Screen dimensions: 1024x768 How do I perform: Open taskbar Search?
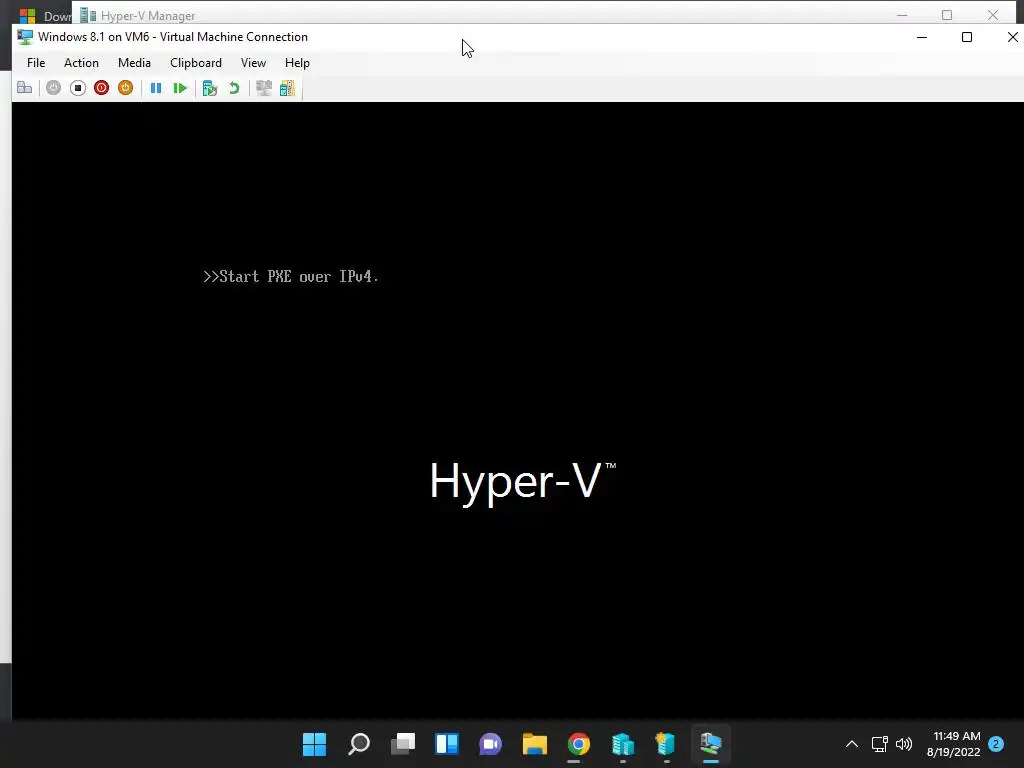(x=359, y=744)
